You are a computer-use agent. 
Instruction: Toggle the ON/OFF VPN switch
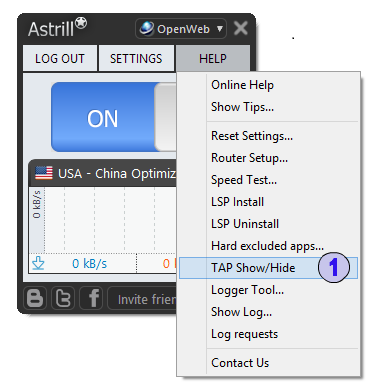[113, 117]
